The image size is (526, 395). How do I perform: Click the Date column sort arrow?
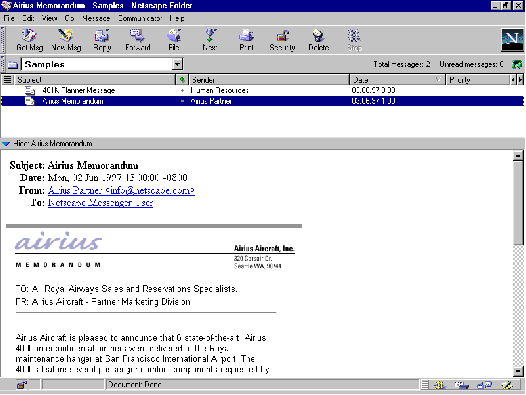click(437, 80)
